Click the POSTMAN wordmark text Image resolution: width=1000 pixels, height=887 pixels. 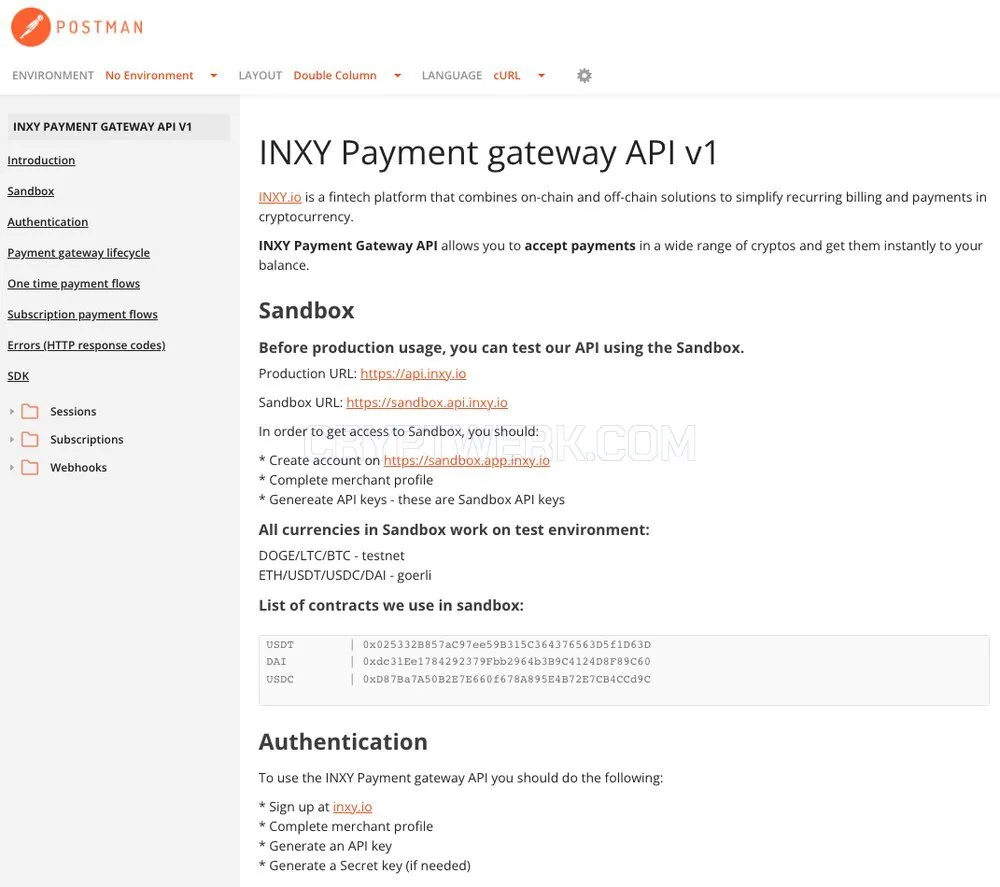[x=99, y=27]
